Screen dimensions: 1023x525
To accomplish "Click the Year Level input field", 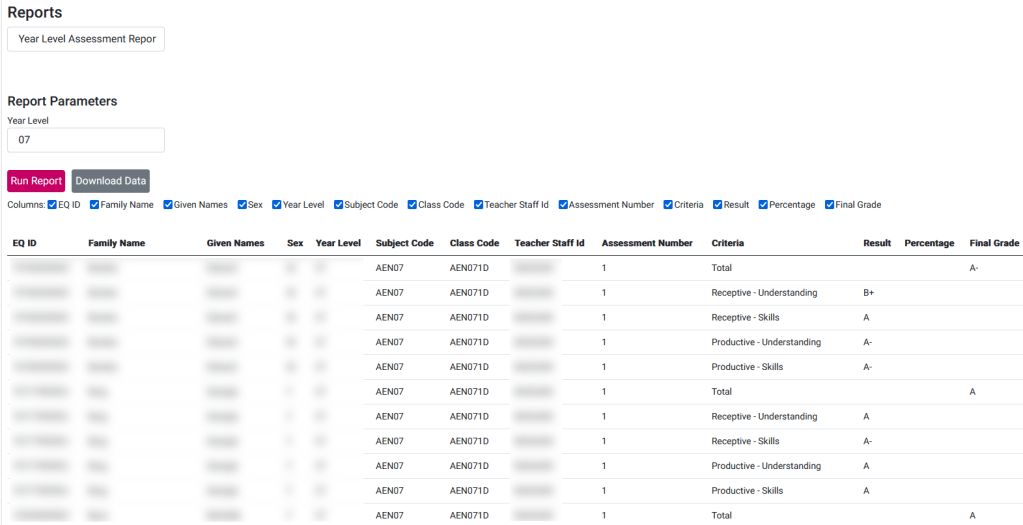I will 86,140.
